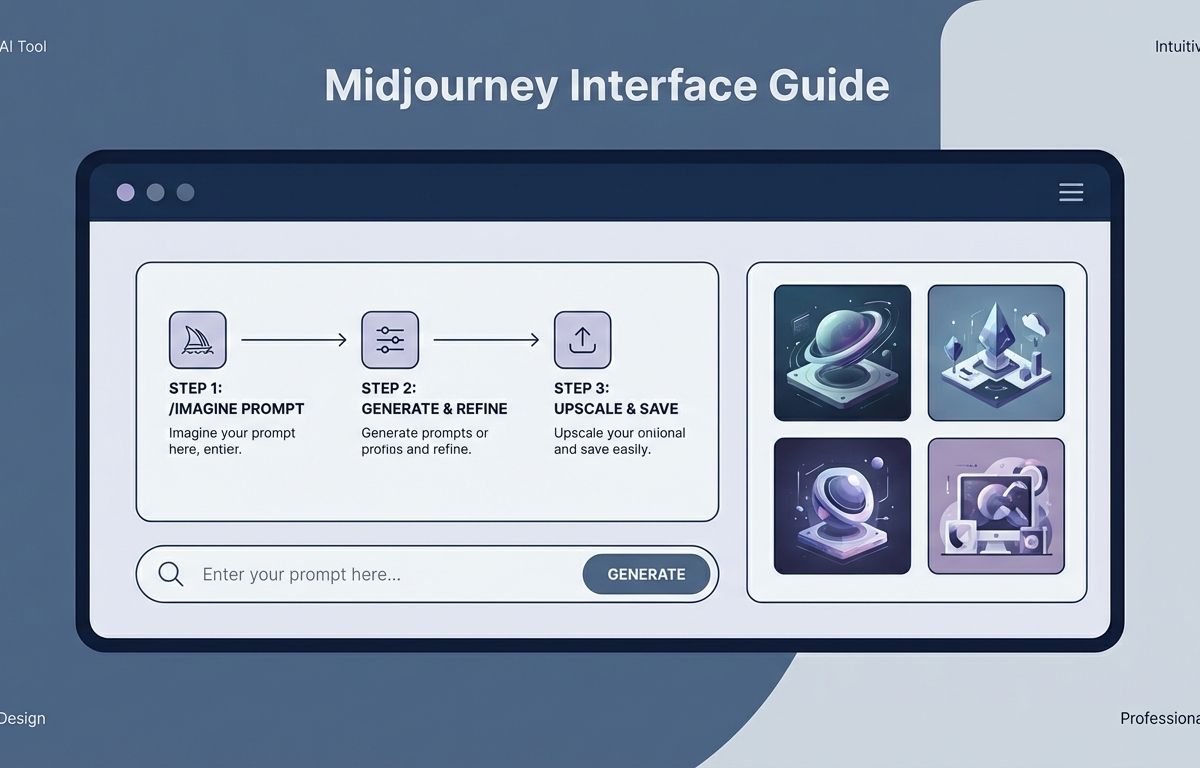The height and width of the screenshot is (768, 1200).
Task: Click the purple window dot in title bar
Action: click(x=125, y=192)
